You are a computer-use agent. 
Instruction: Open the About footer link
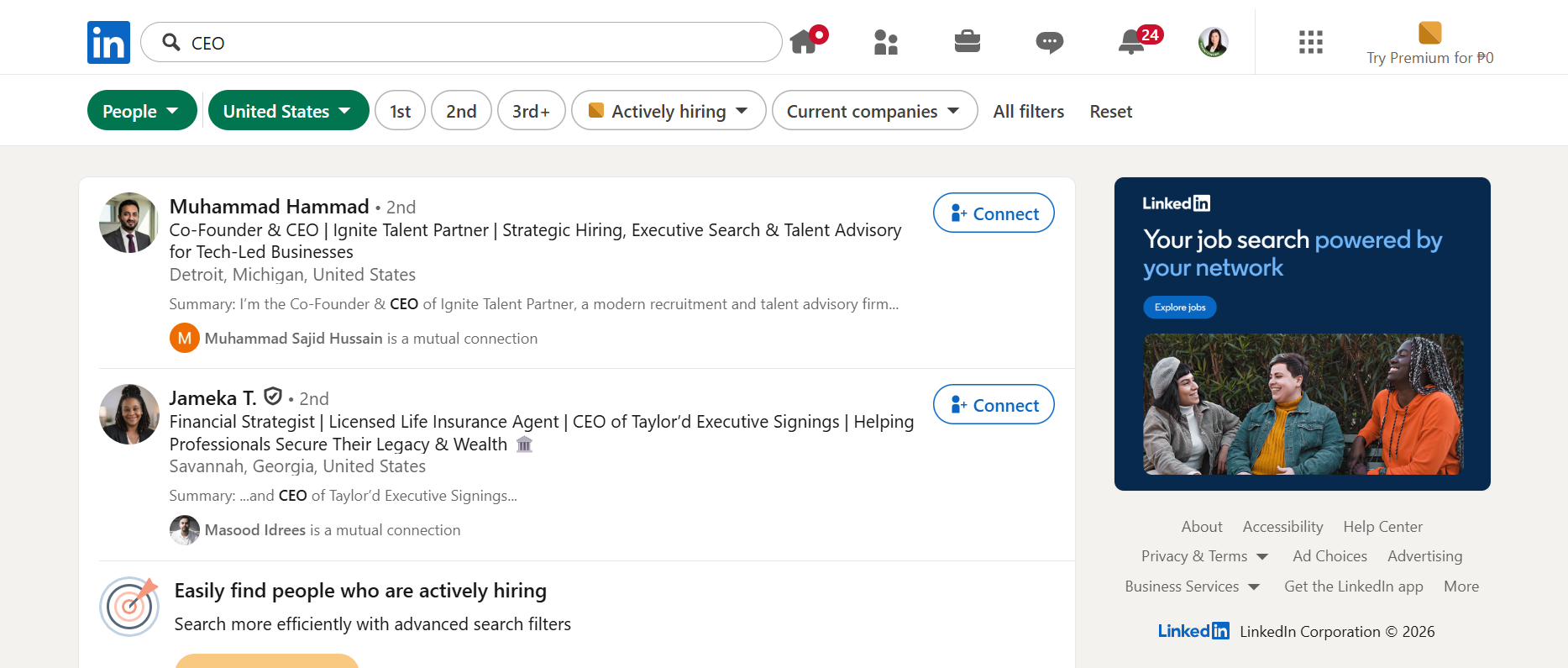click(x=1201, y=527)
